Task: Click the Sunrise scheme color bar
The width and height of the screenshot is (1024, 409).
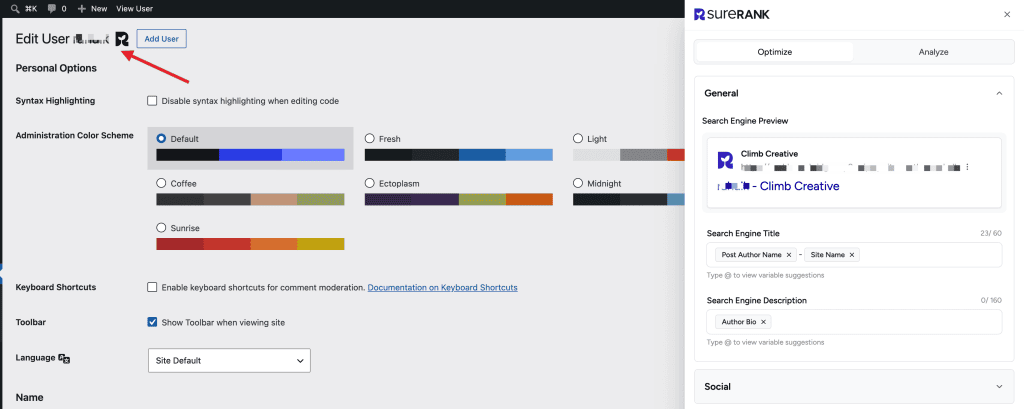Action: point(250,244)
